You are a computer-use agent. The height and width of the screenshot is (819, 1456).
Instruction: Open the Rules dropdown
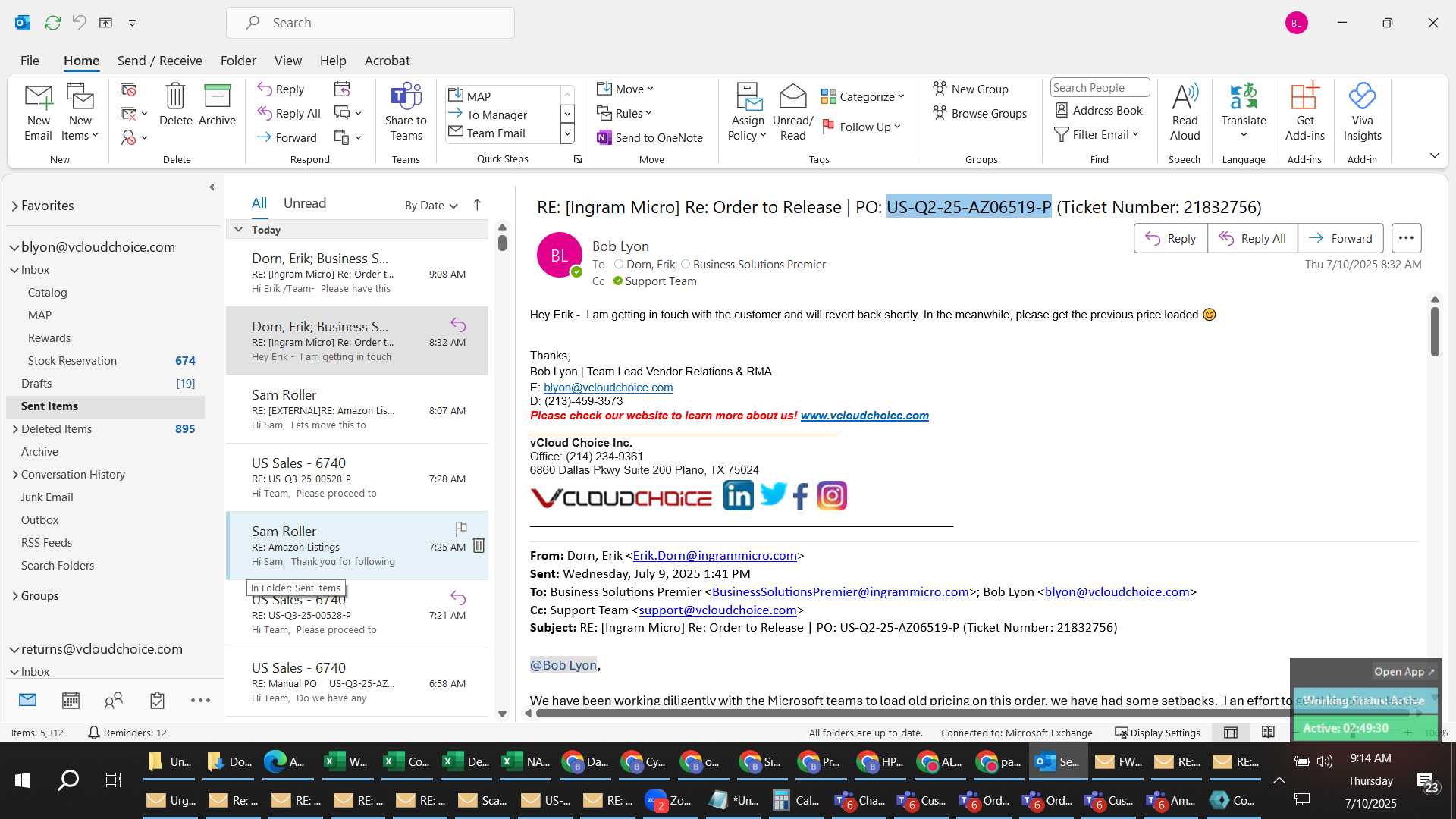(624, 113)
